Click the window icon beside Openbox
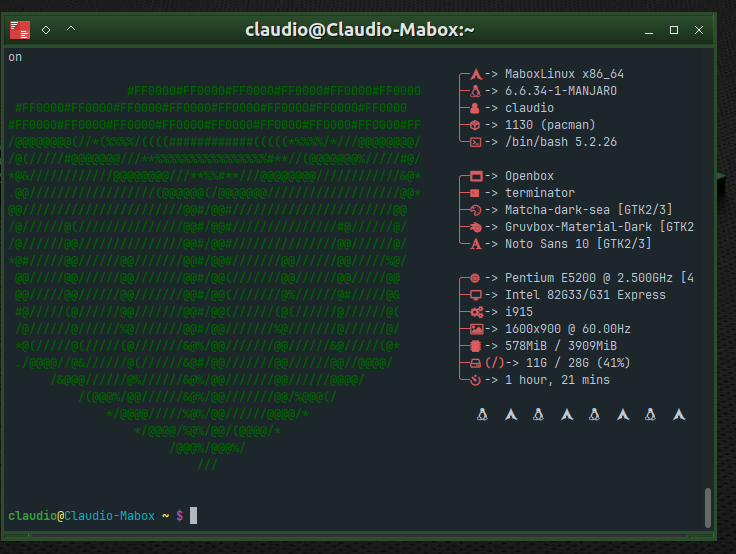Screen dimensions: 736x554 pyautogui.click(x=476, y=176)
